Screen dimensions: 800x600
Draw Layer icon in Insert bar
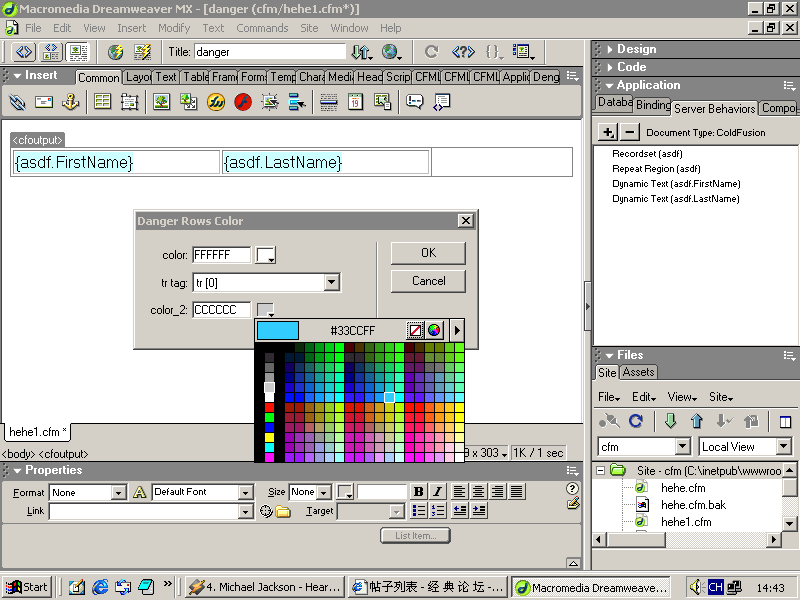(130, 102)
